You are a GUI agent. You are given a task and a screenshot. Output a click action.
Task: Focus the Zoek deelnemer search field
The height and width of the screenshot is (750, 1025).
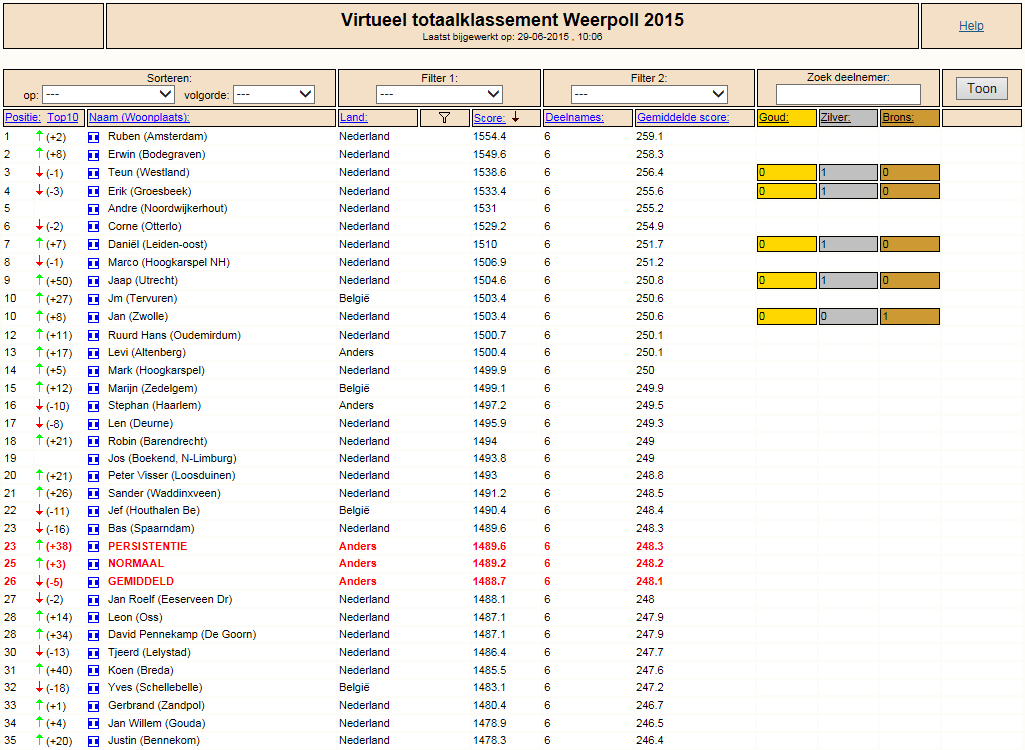point(848,94)
